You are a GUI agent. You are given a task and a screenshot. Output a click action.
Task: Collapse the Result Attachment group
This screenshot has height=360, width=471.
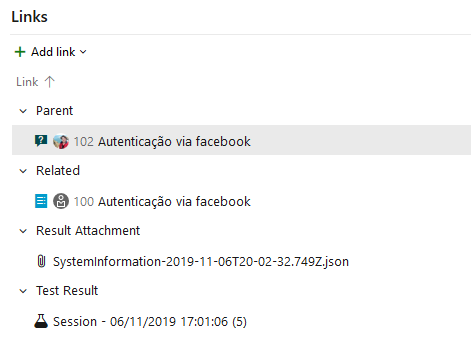pyautogui.click(x=23, y=231)
